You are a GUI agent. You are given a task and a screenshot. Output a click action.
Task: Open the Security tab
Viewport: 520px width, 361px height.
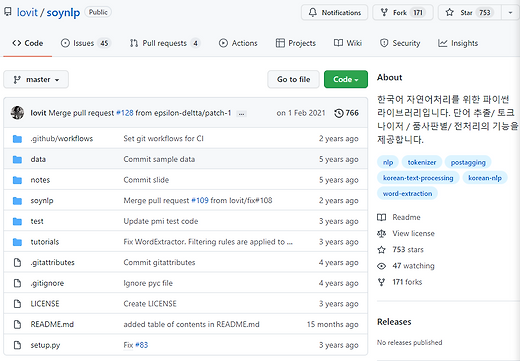400,43
